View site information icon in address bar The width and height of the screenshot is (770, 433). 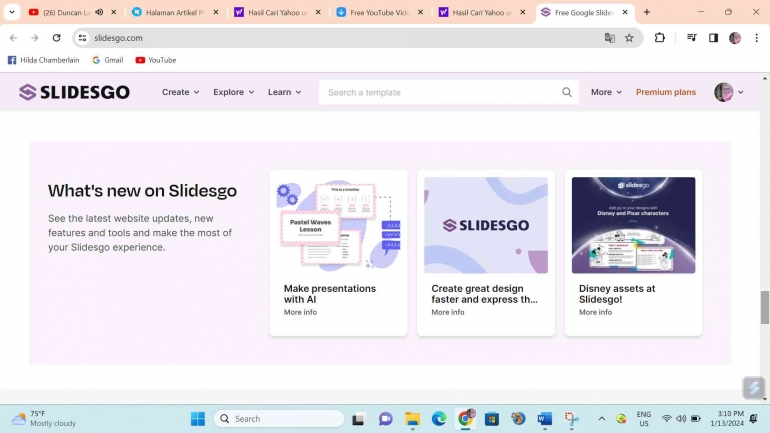click(x=82, y=37)
